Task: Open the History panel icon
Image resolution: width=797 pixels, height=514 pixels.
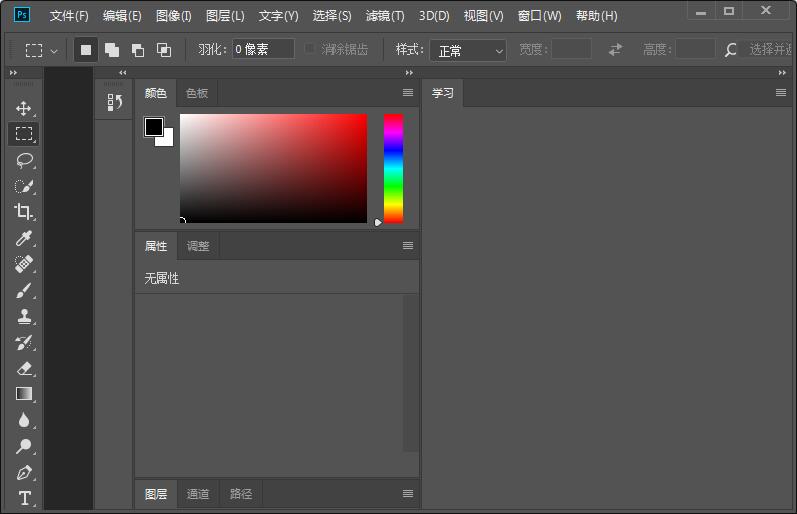Action: click(x=114, y=102)
